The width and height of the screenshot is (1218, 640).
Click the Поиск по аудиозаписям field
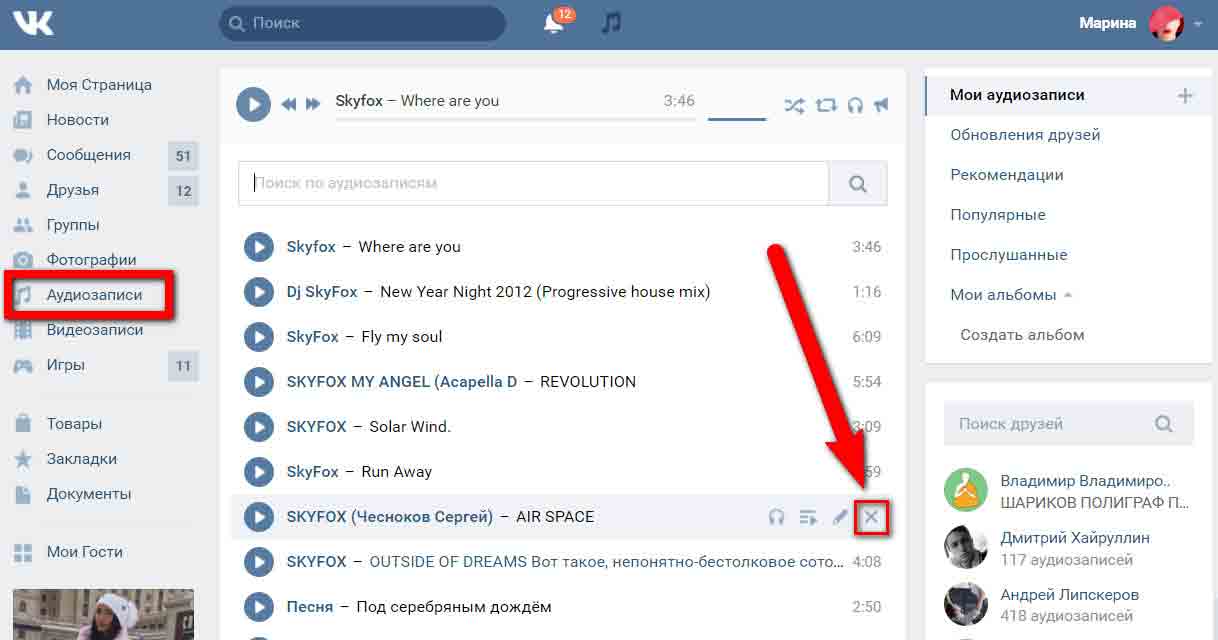534,184
